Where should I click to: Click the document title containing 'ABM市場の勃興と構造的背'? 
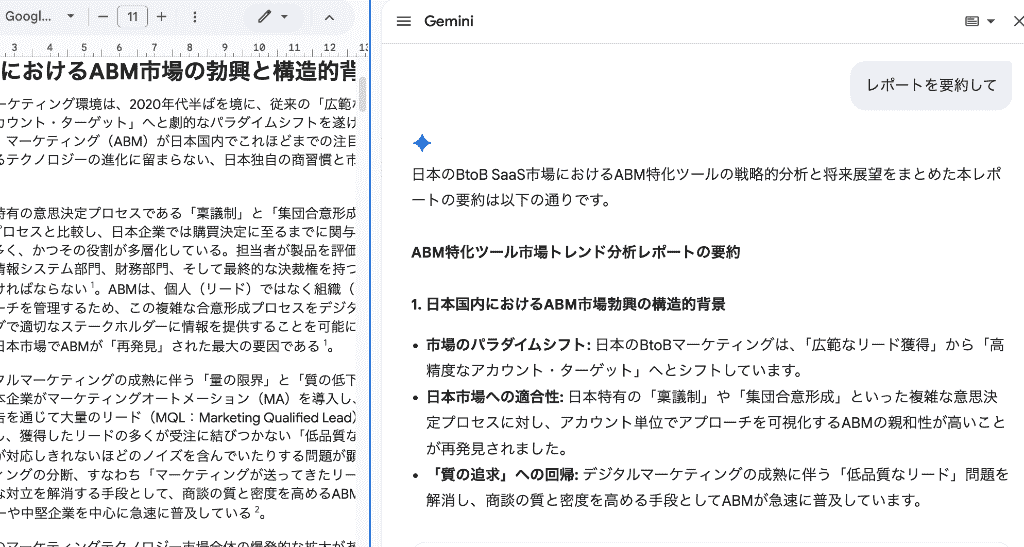(x=178, y=70)
